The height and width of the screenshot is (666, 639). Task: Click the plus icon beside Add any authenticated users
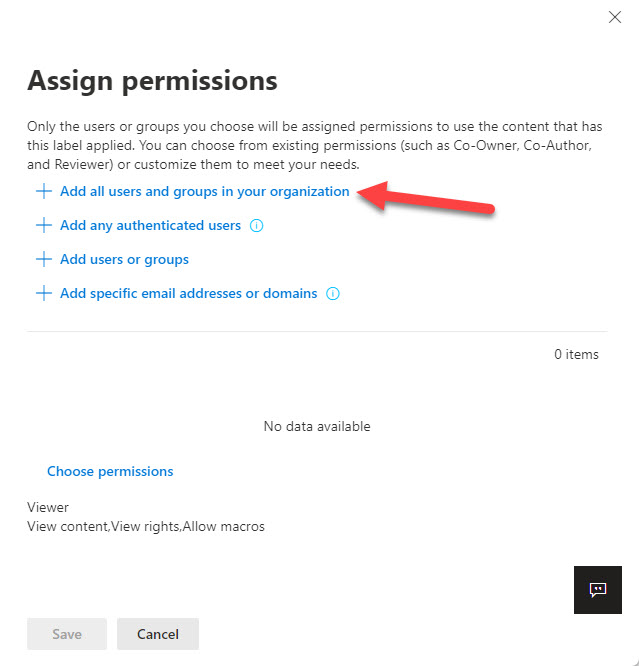point(43,225)
